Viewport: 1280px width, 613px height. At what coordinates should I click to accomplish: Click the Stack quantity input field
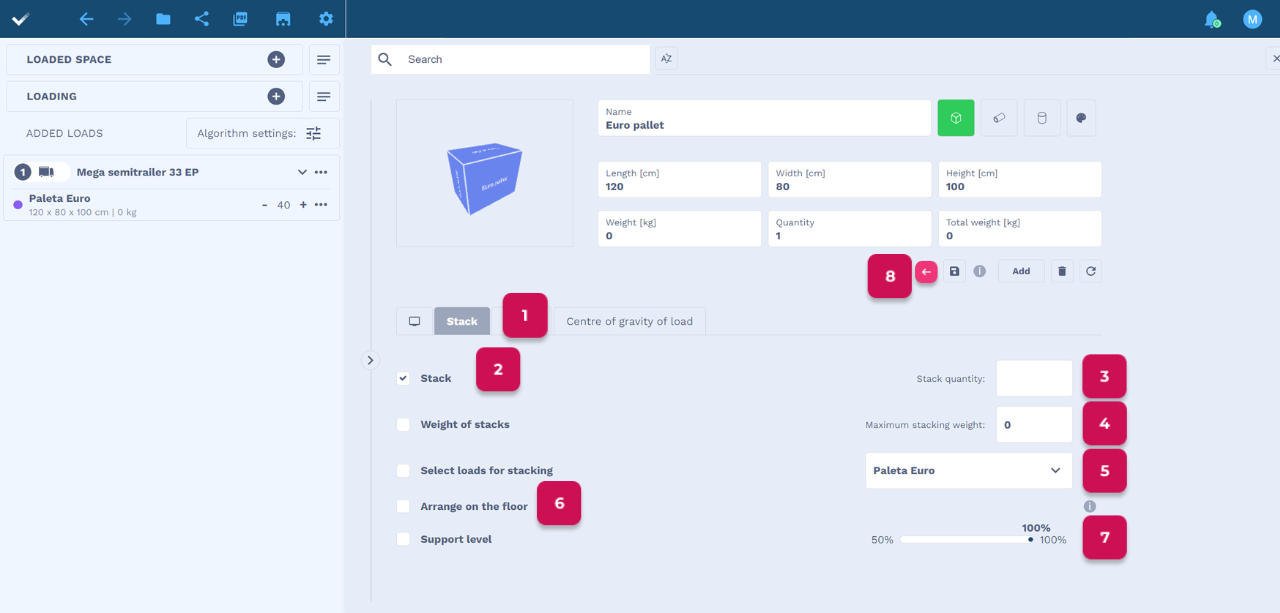point(1034,379)
